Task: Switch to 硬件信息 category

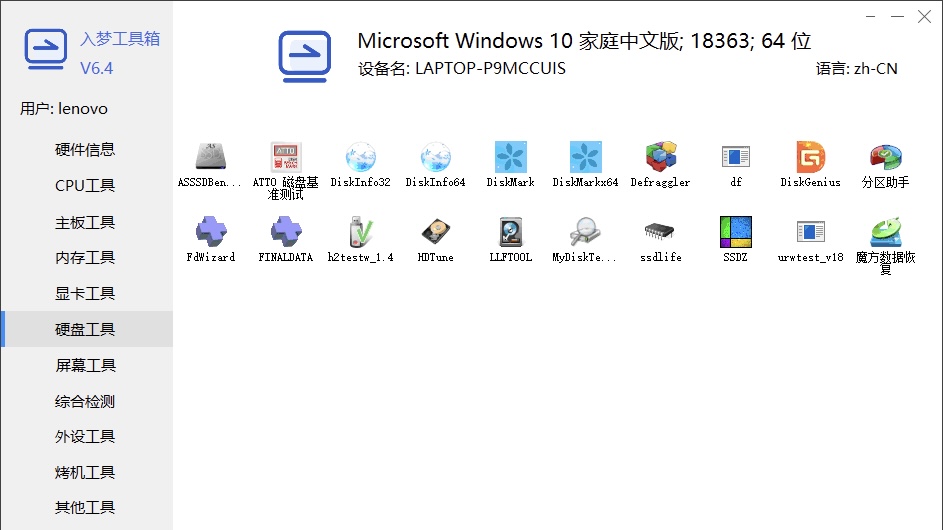Action: point(85,150)
